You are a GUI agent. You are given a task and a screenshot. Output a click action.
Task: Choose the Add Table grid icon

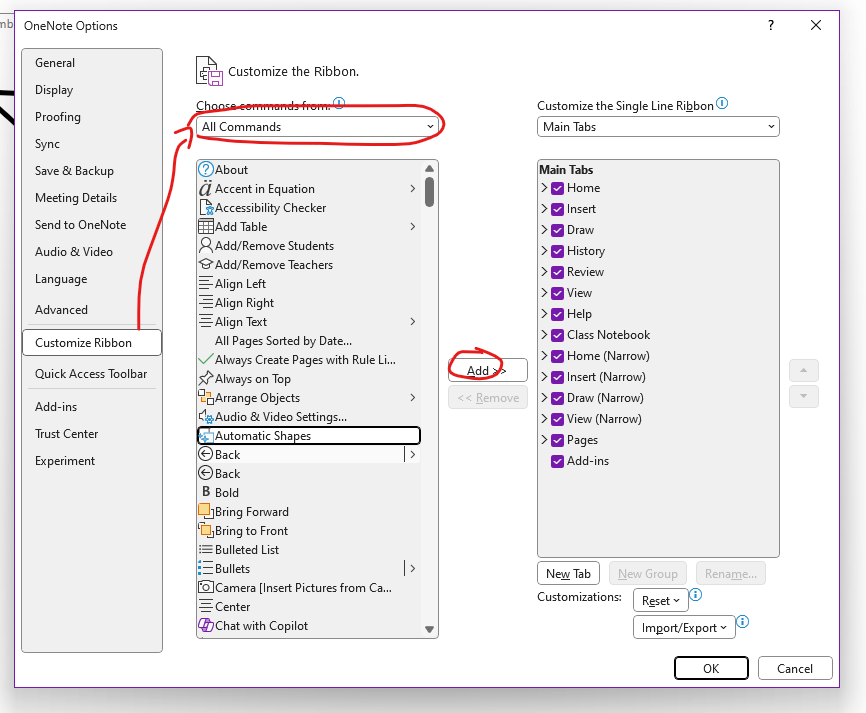tap(205, 226)
